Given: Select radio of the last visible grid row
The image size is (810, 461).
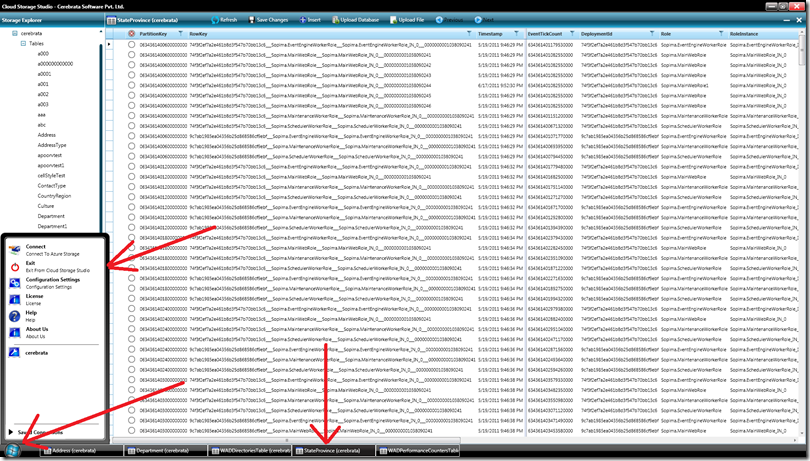Looking at the screenshot, I should [x=132, y=431].
